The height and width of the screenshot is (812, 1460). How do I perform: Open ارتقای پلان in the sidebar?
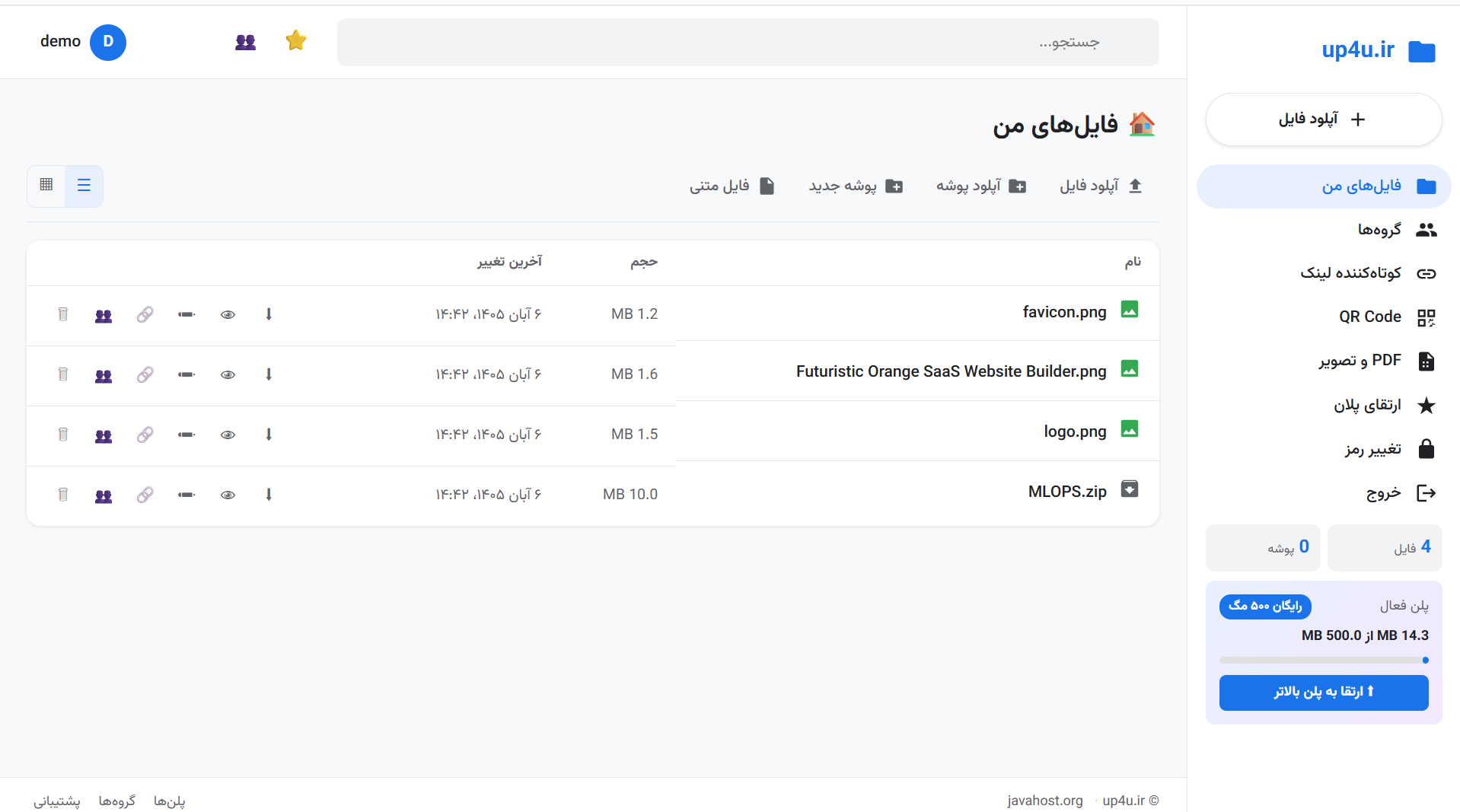(x=1324, y=405)
